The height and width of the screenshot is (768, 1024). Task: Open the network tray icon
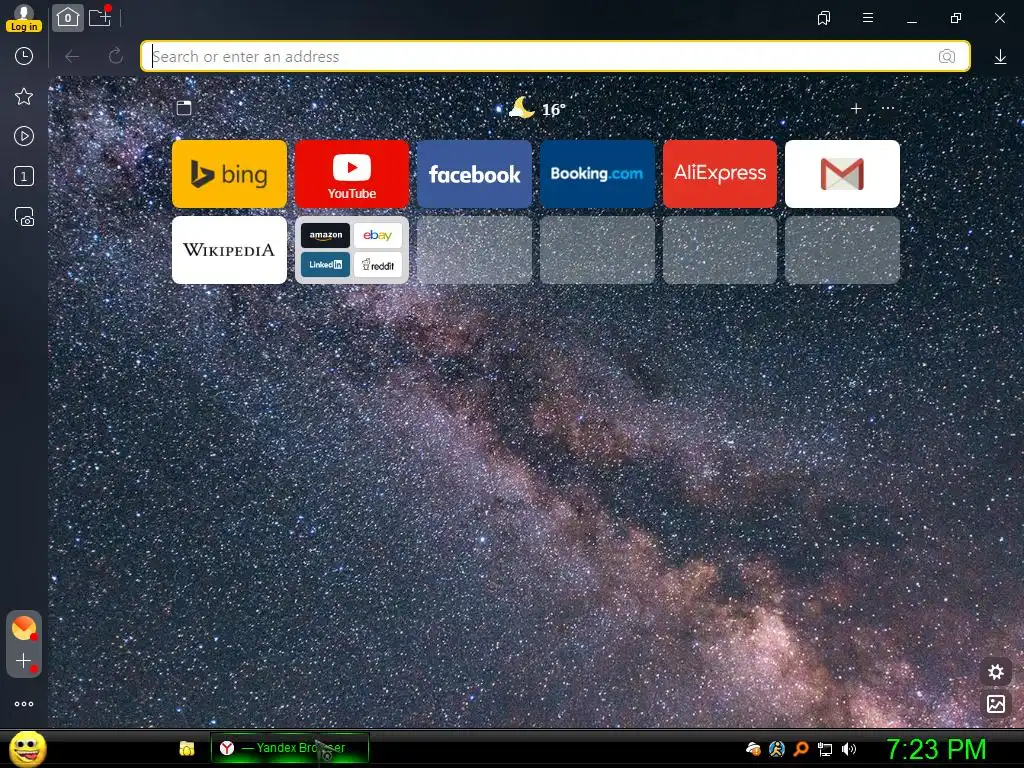tap(825, 749)
